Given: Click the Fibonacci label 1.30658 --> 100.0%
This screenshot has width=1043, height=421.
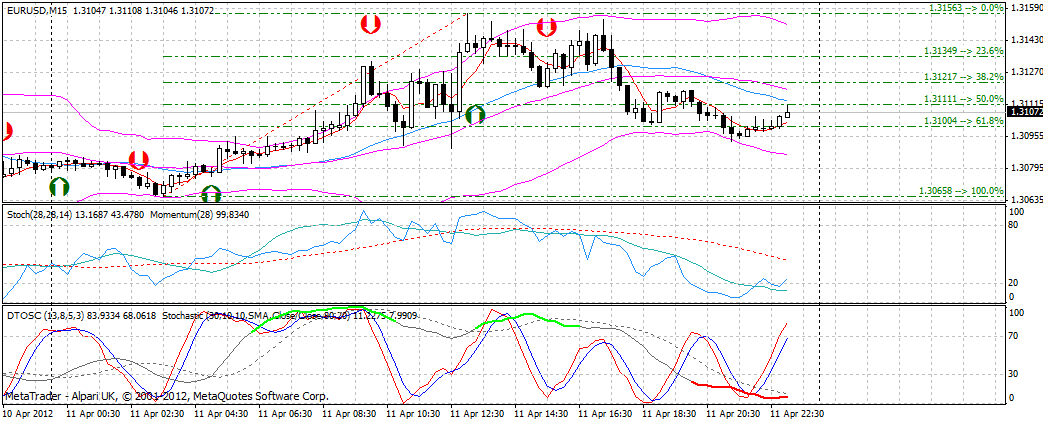Looking at the screenshot, I should [x=961, y=191].
